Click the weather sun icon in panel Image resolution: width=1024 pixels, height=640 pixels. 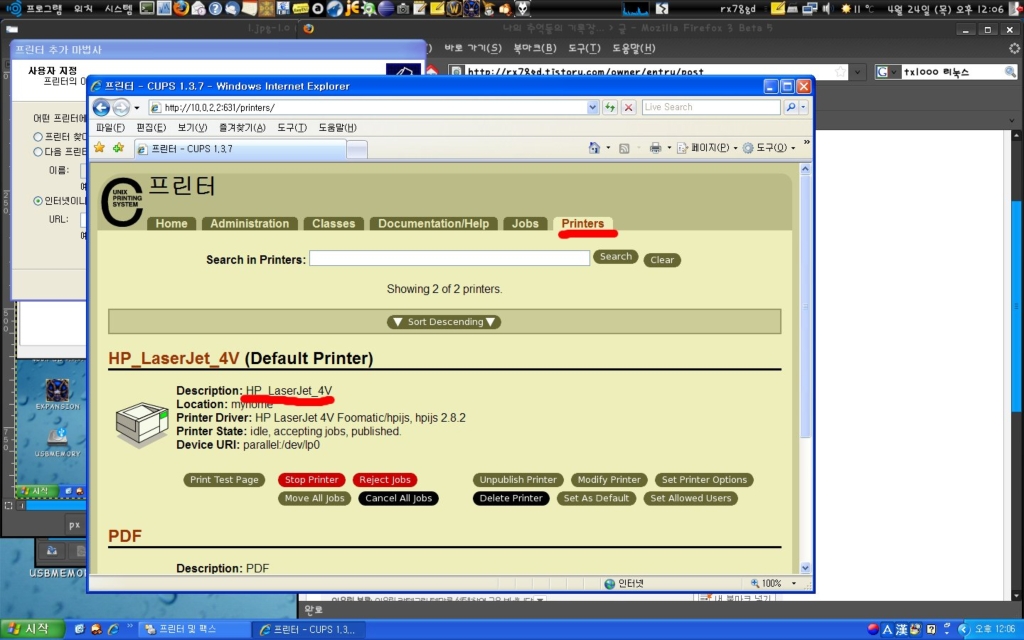[x=846, y=8]
